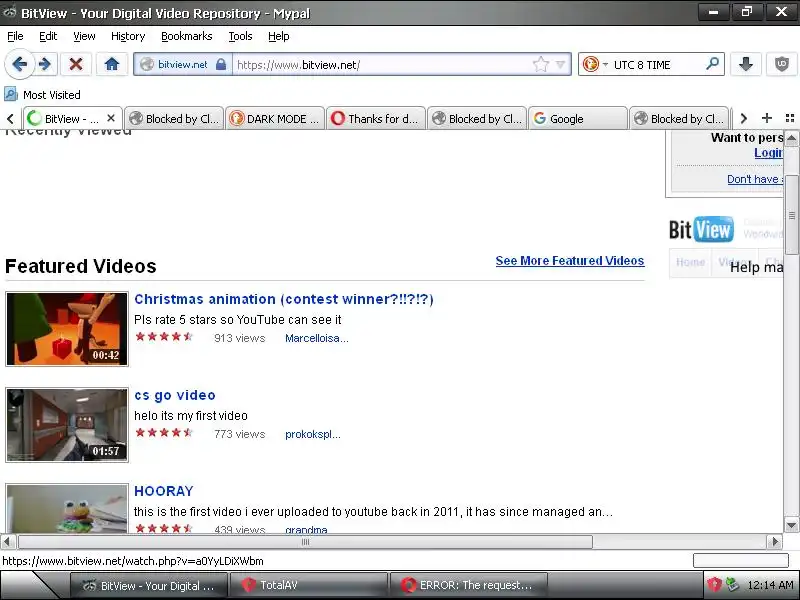
Task: Open the Edit menu
Action: tap(48, 36)
